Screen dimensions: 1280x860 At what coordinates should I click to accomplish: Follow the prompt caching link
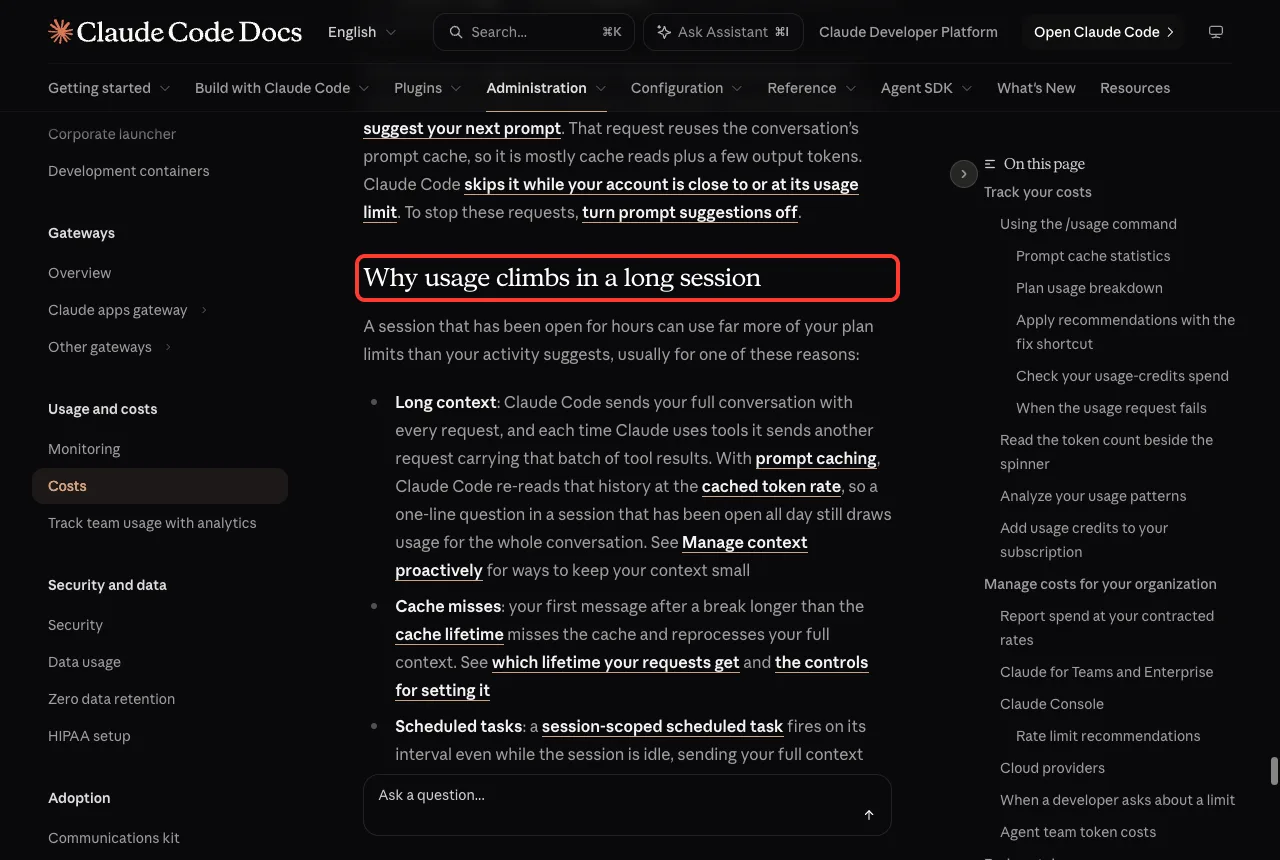(x=816, y=458)
